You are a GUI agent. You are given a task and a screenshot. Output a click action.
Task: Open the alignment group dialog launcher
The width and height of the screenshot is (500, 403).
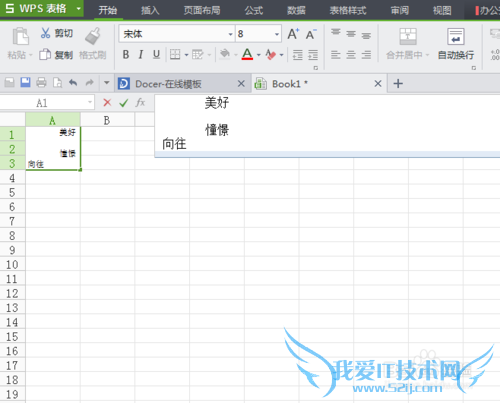pyautogui.click(x=474, y=68)
